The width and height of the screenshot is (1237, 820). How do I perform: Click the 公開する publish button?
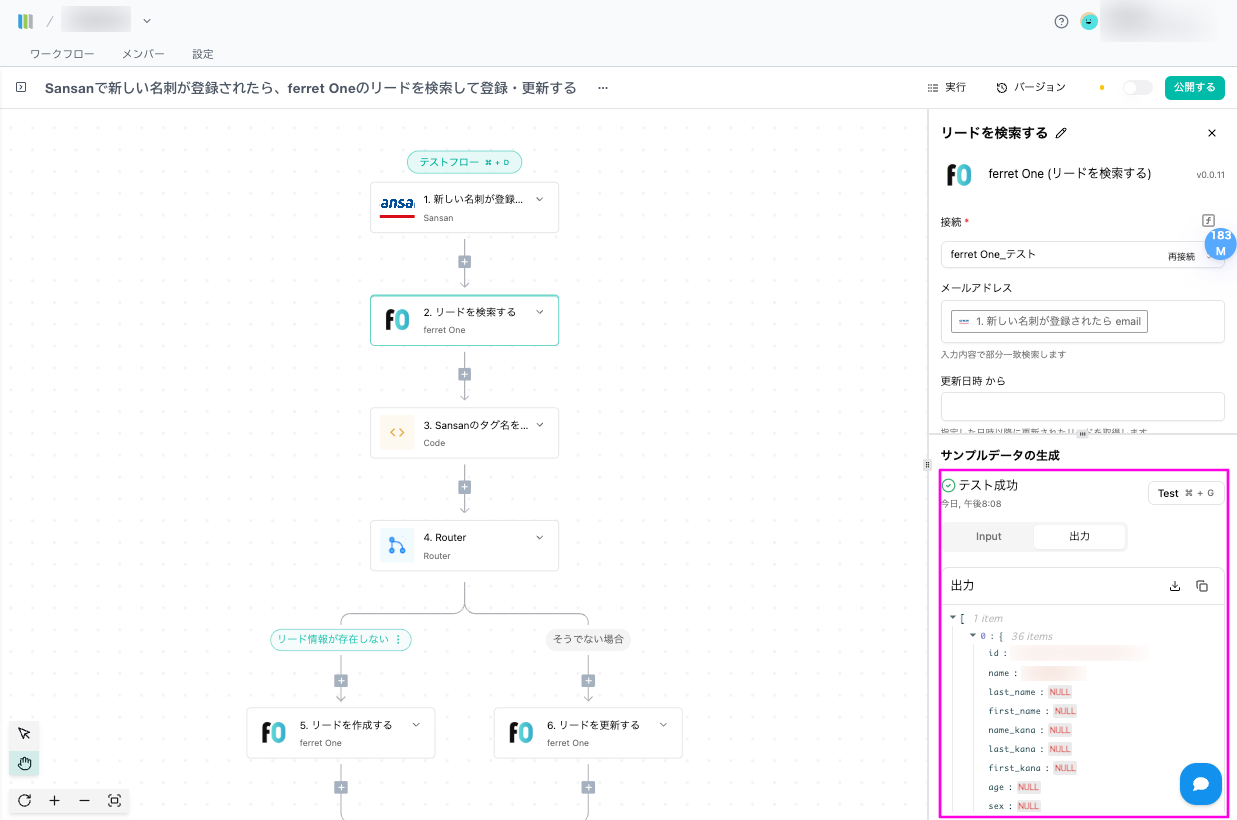coord(1194,88)
